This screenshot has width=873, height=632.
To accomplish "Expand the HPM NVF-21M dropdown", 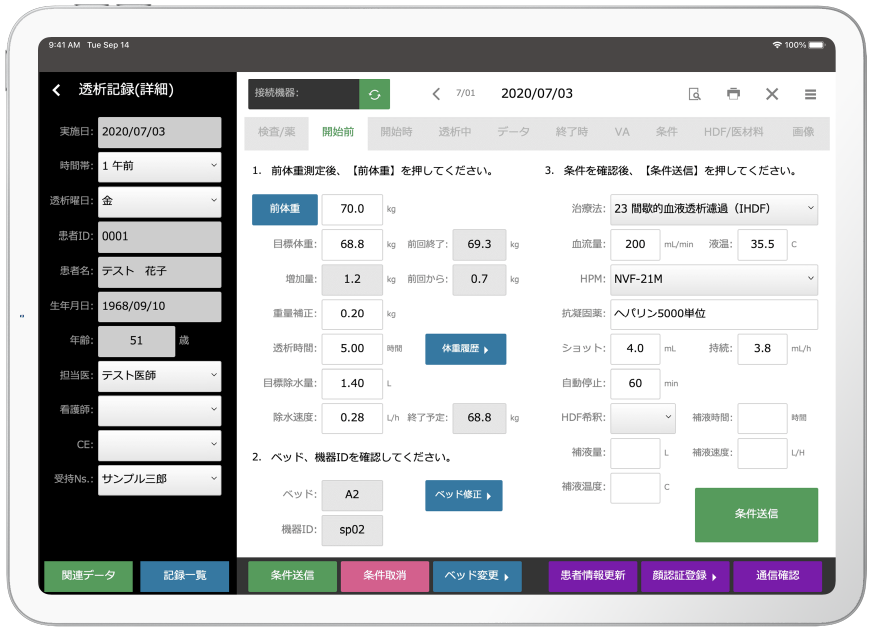I will coord(715,279).
